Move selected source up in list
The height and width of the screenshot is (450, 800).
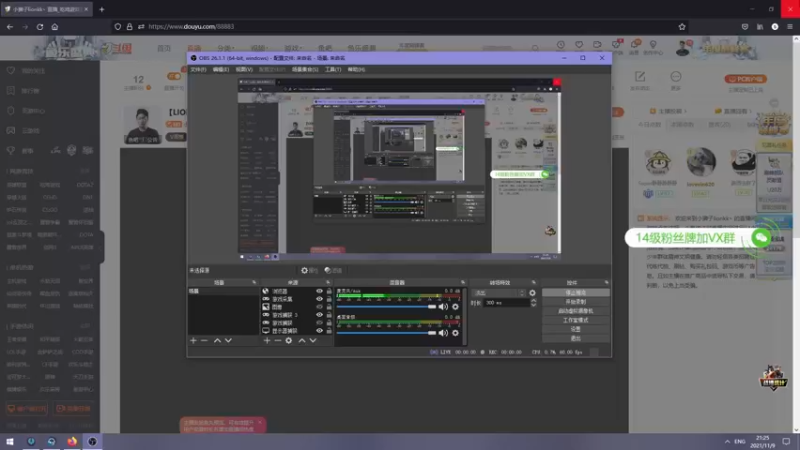(302, 340)
